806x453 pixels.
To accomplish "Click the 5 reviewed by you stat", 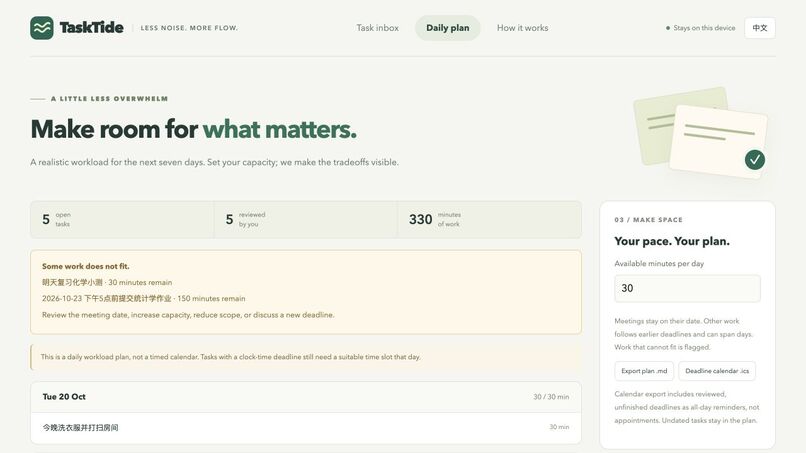I will click(x=305, y=220).
